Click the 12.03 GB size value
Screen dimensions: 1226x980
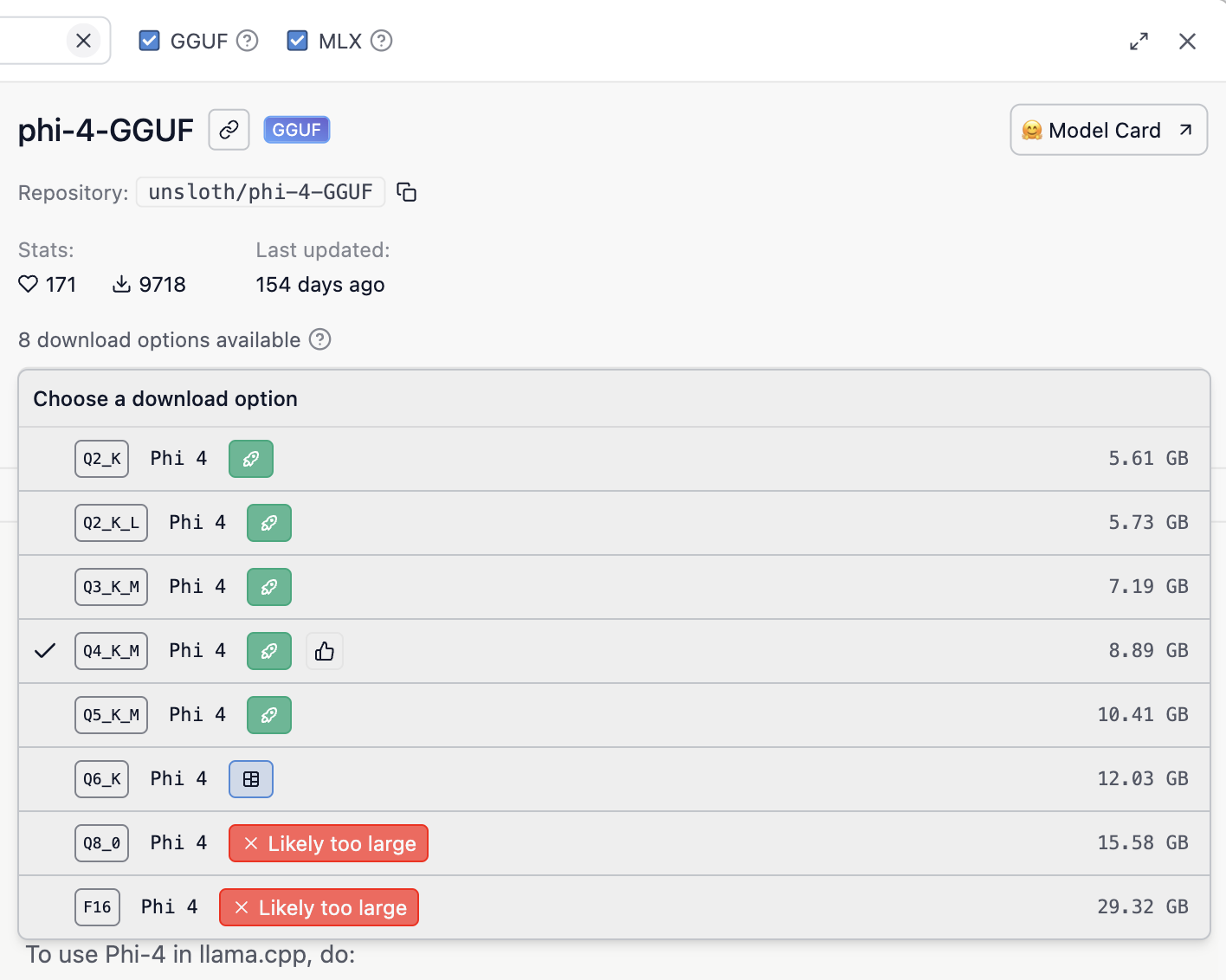pos(1143,779)
